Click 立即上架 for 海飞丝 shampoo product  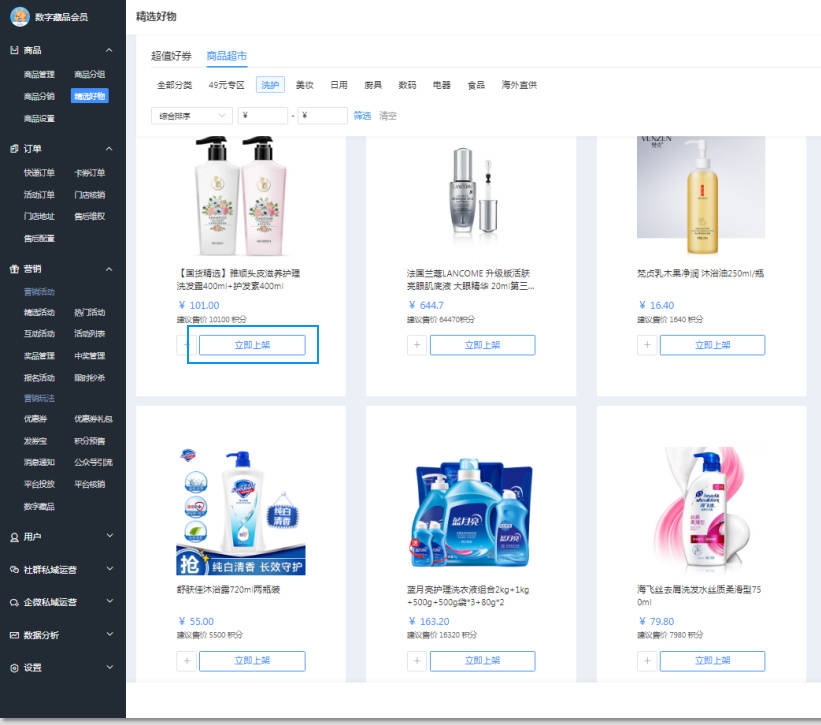[x=713, y=661]
